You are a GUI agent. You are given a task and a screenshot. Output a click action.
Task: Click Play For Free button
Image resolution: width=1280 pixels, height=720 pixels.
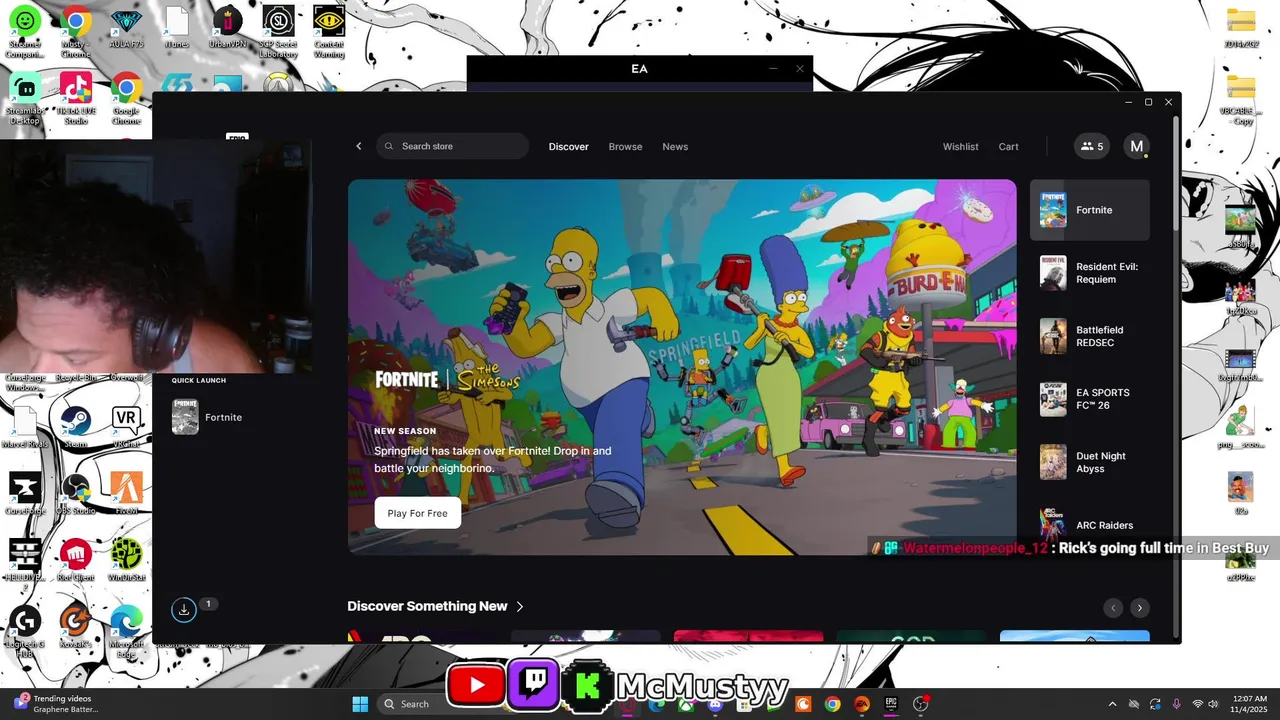(417, 513)
